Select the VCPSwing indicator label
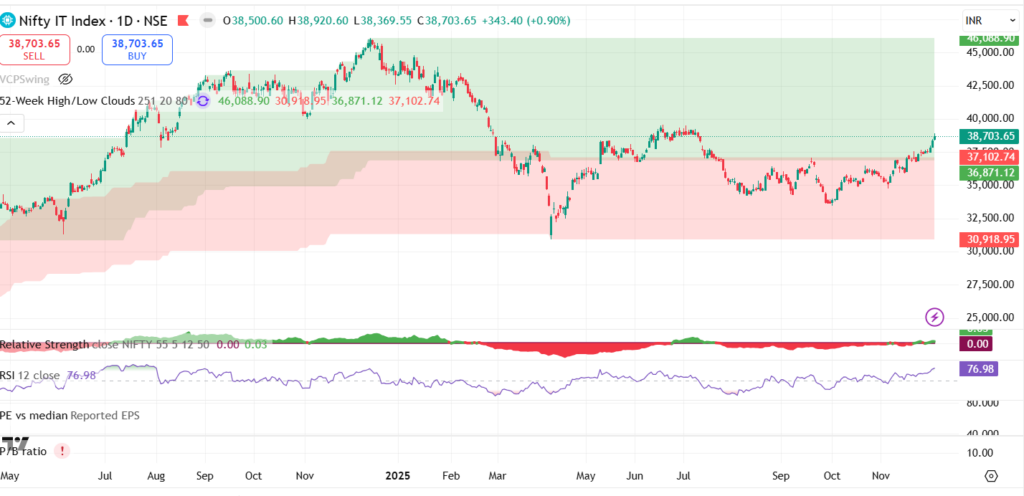1024x496 pixels. [x=26, y=80]
